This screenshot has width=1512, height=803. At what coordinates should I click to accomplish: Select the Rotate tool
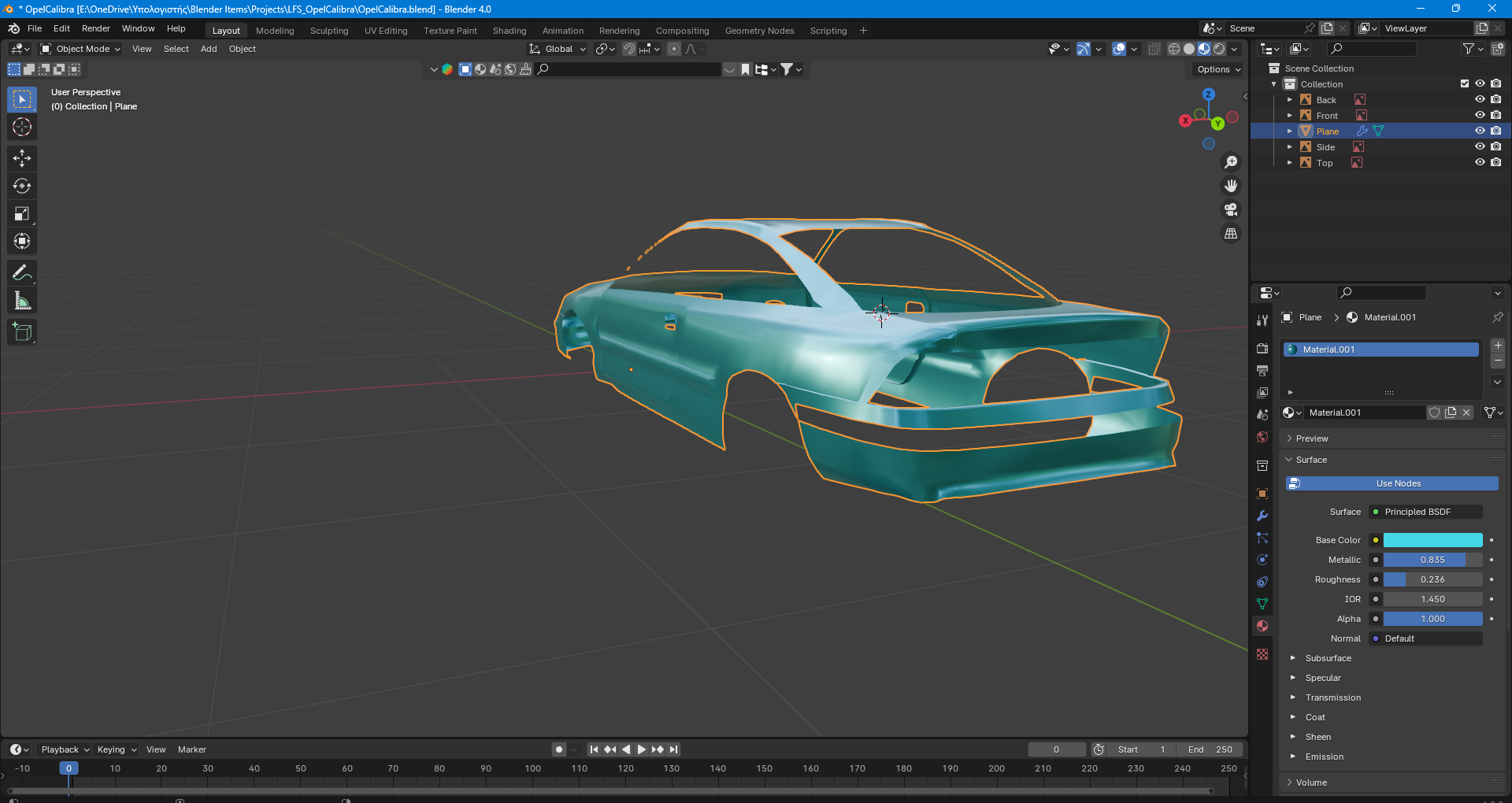(22, 186)
